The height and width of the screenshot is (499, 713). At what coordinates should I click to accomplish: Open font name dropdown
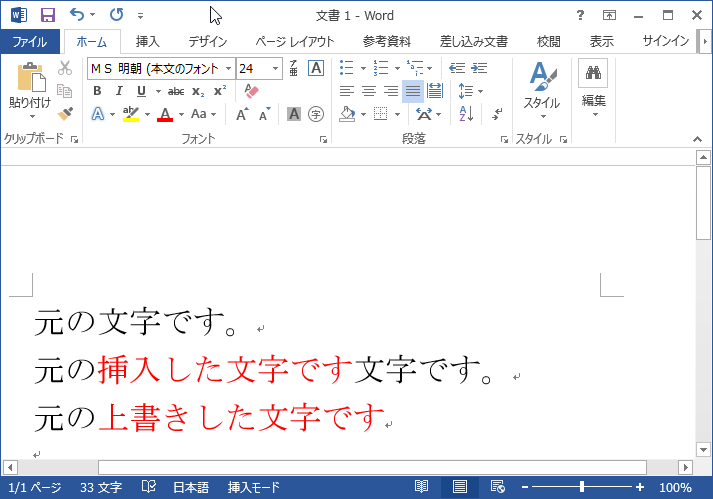[229, 68]
